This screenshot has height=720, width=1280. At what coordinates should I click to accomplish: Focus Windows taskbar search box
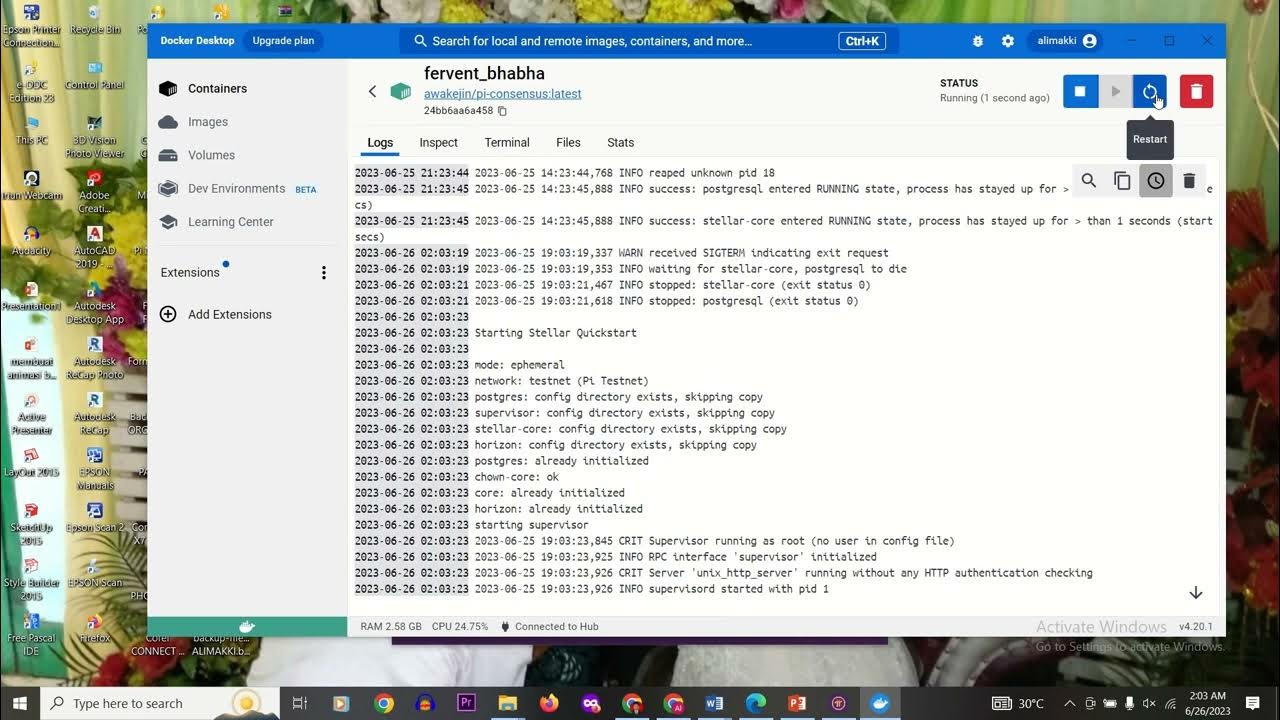point(160,703)
